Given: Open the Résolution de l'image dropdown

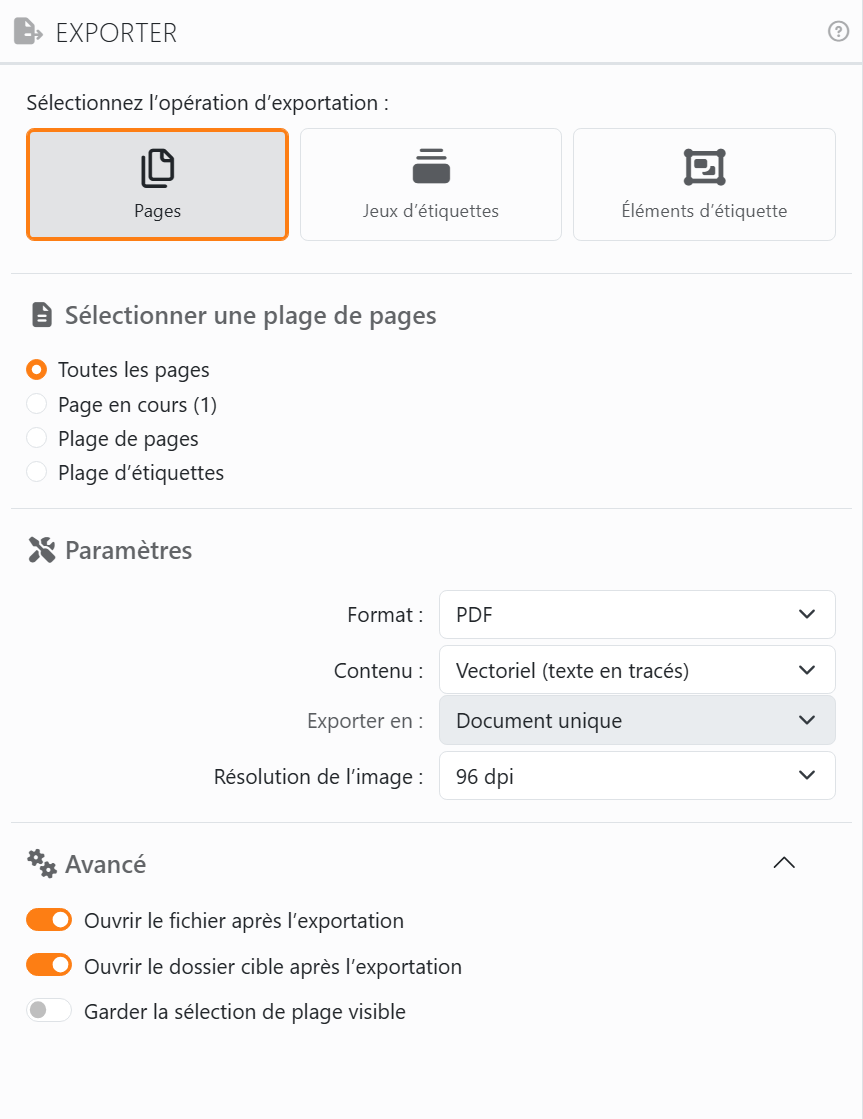Looking at the screenshot, I should click(637, 776).
